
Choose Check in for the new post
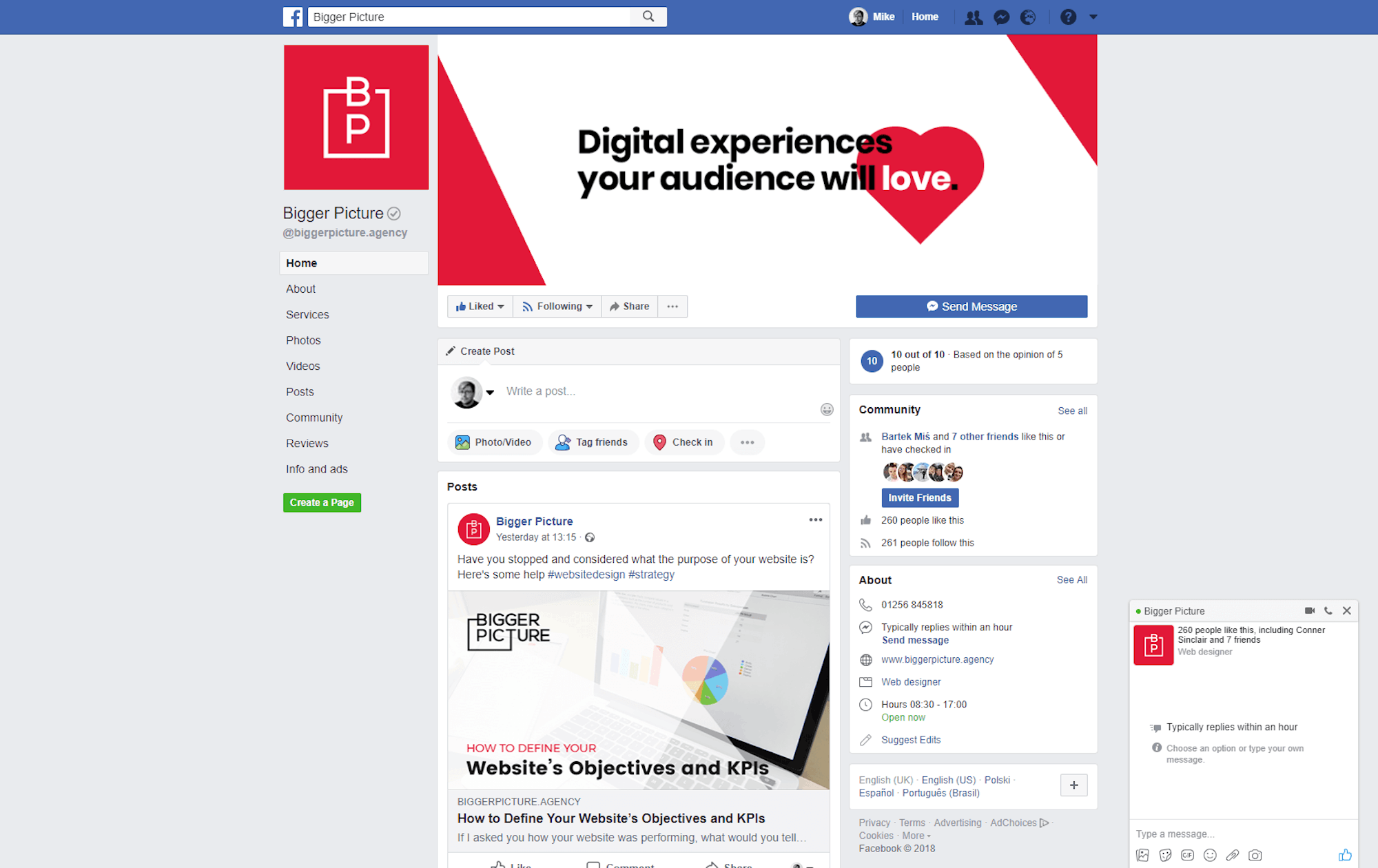683,442
